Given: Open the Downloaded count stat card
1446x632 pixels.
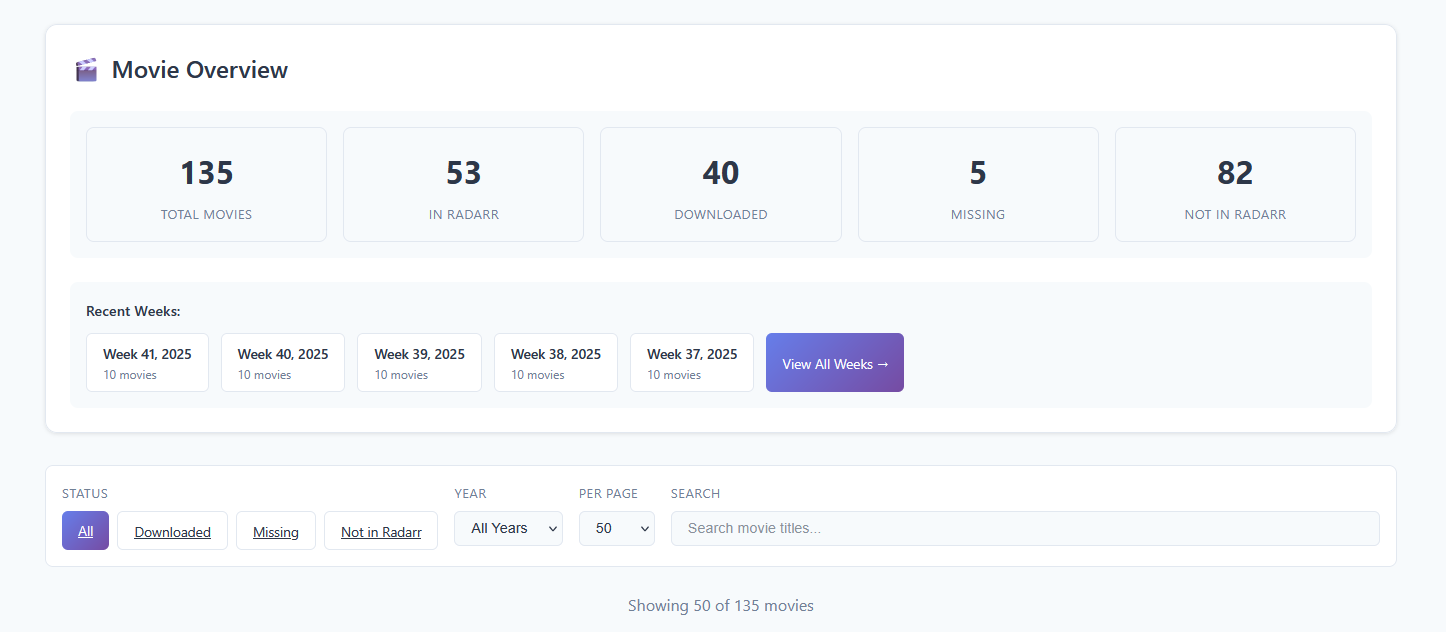Looking at the screenshot, I should pyautogui.click(x=720, y=185).
